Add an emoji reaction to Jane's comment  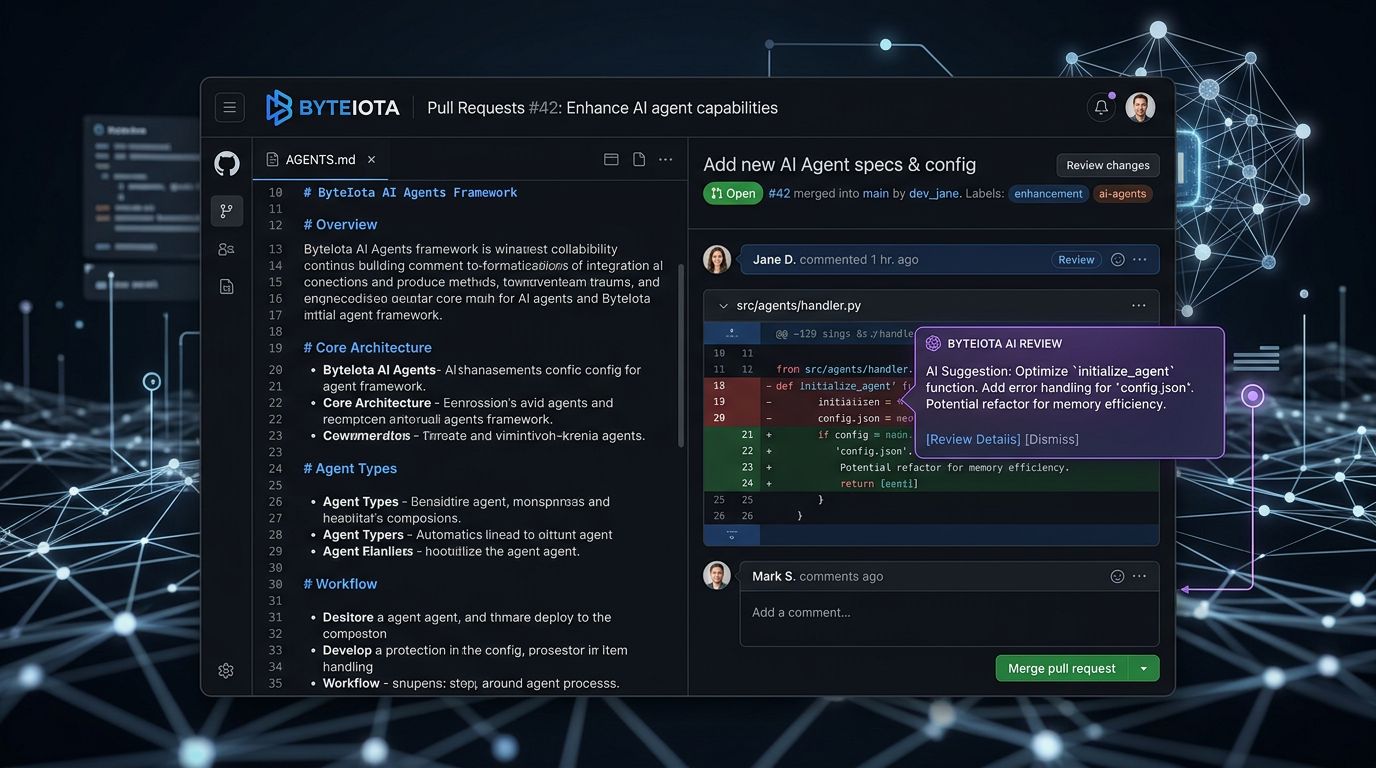pyautogui.click(x=1118, y=259)
